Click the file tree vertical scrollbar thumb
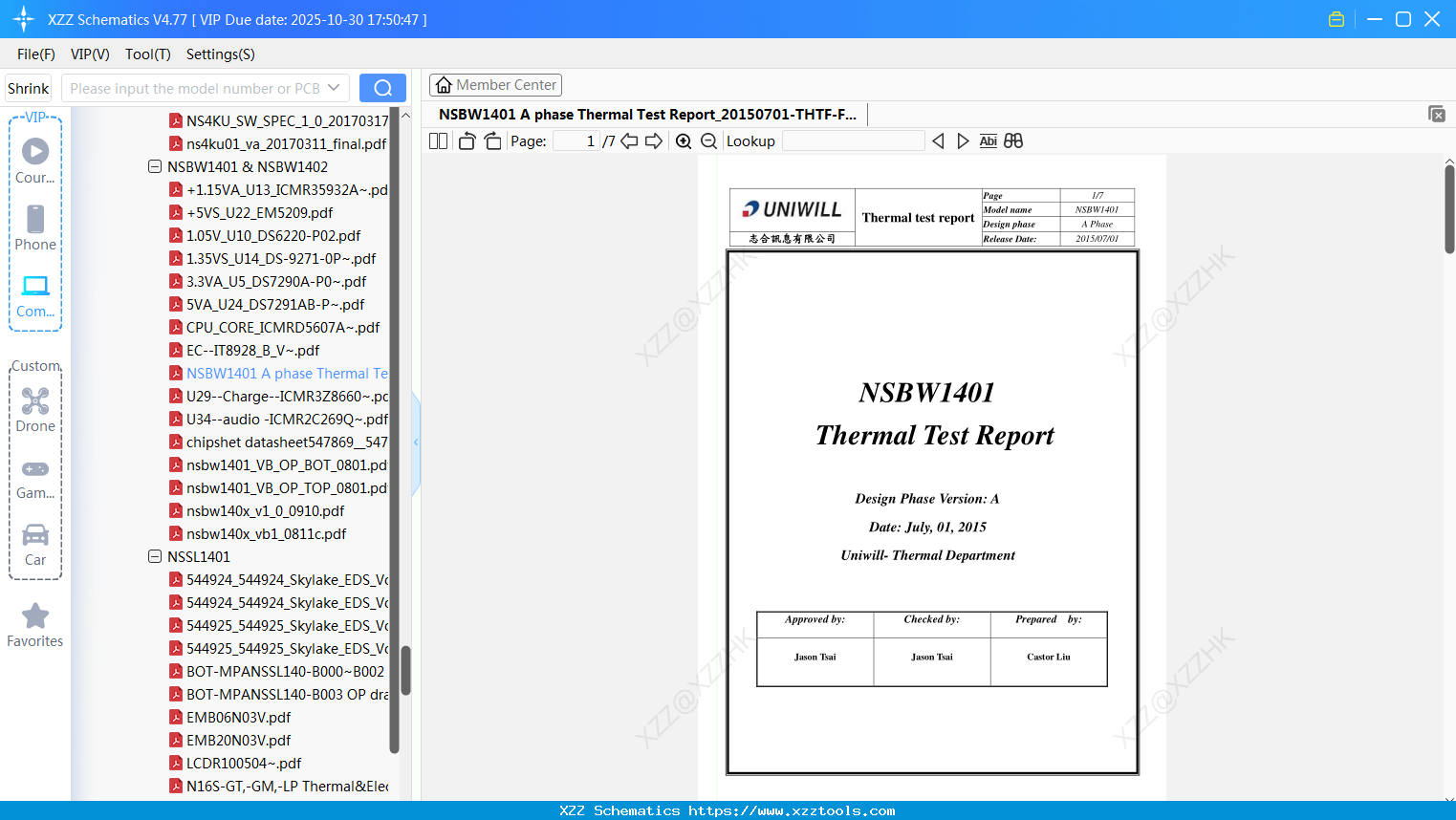The width and height of the screenshot is (1456, 820). (x=405, y=671)
